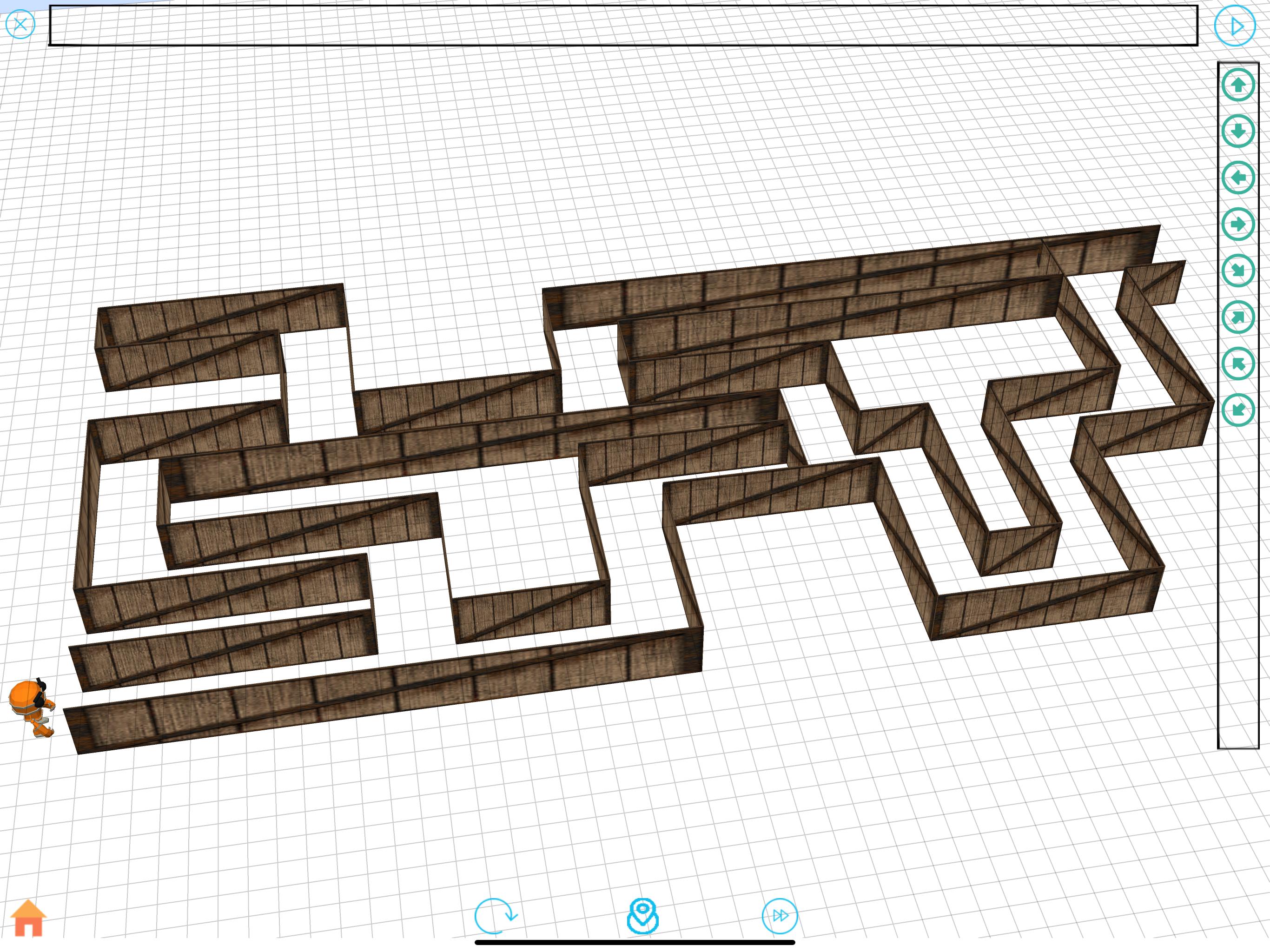Choose the diagonal up-right arrow command
Image resolution: width=1270 pixels, height=952 pixels.
point(1238,317)
